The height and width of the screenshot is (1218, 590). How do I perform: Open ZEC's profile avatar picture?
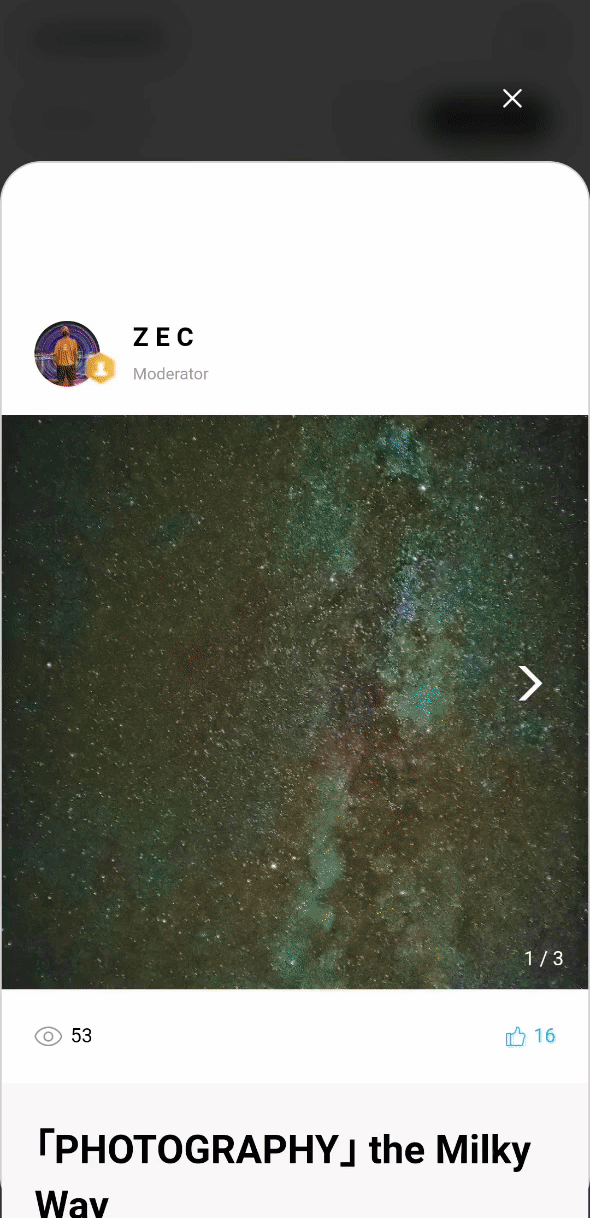point(67,354)
